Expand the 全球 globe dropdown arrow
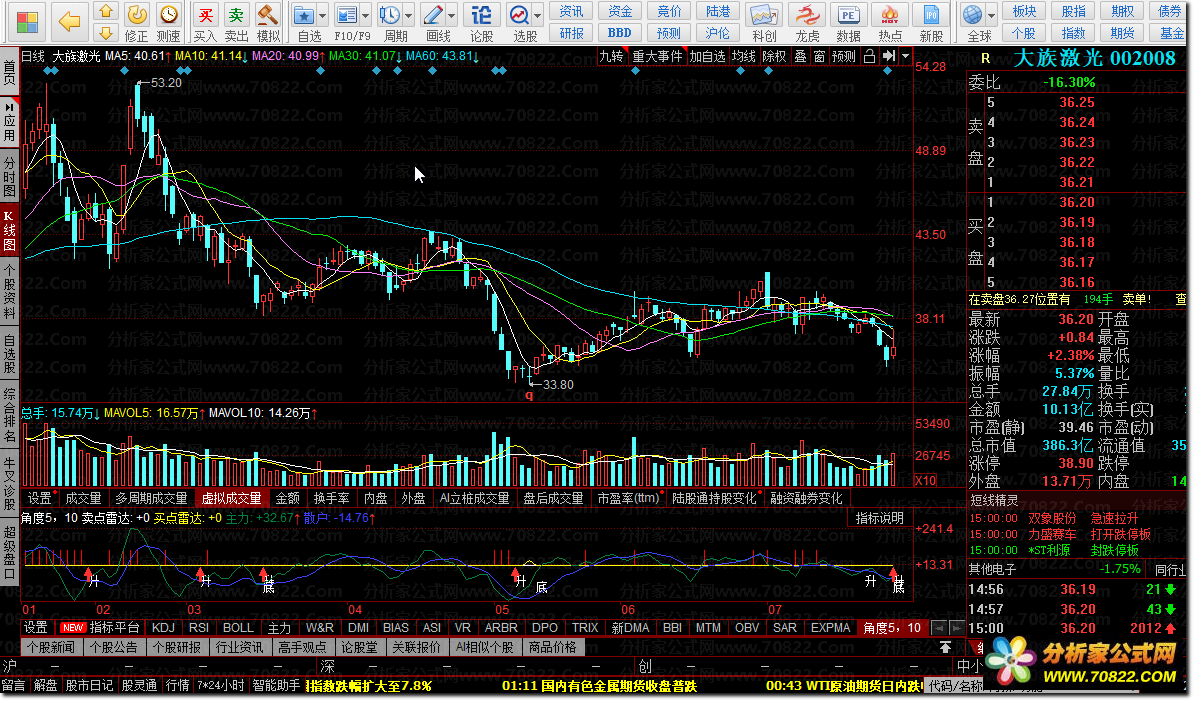 [x=992, y=15]
